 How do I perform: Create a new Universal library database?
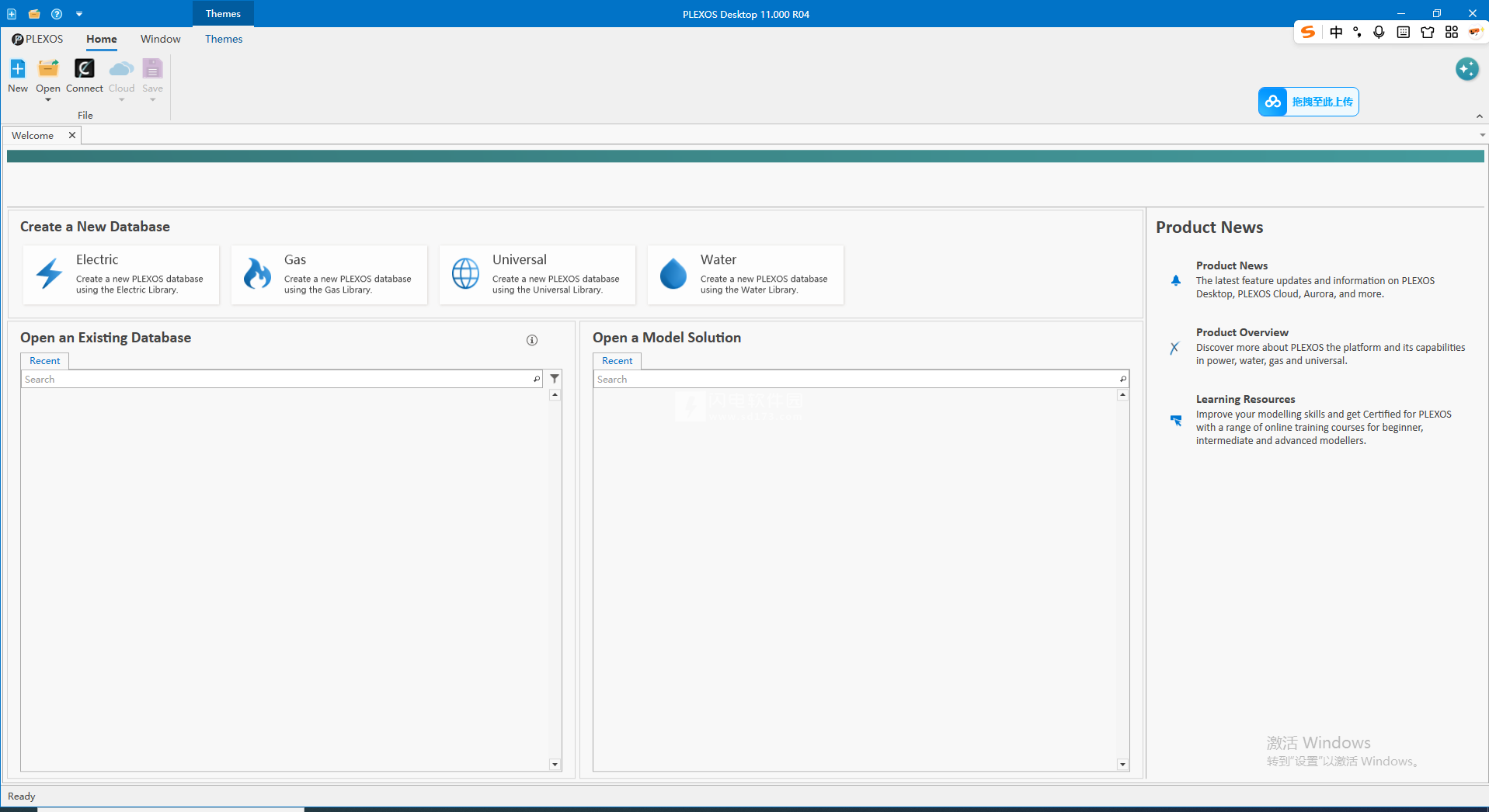click(538, 275)
